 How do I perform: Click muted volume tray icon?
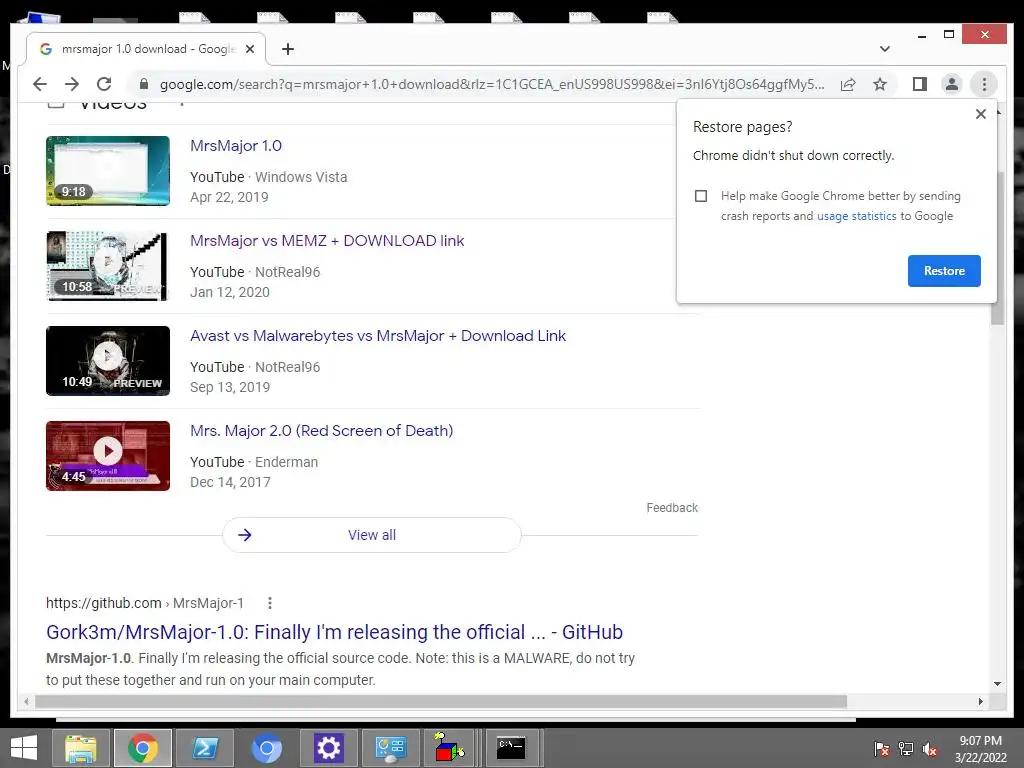point(930,749)
